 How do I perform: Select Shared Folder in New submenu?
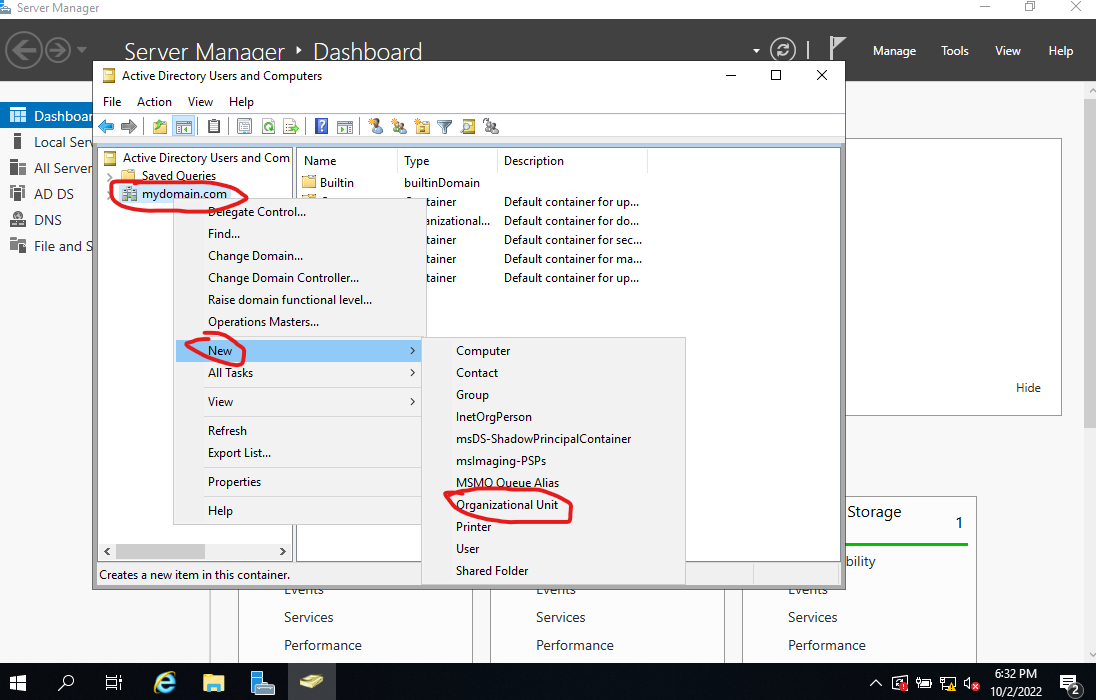pyautogui.click(x=554, y=571)
